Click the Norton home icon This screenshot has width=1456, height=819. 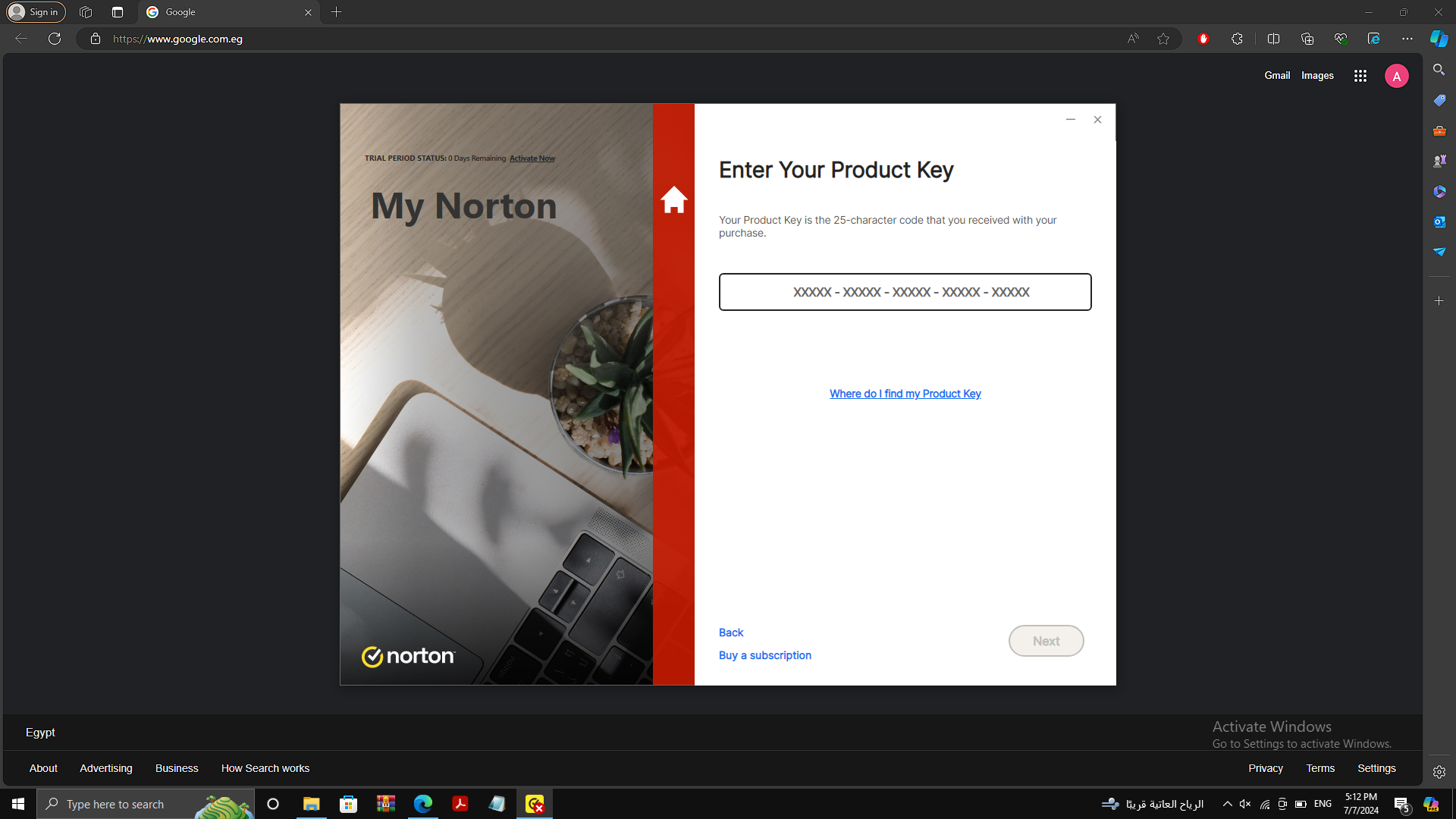673,199
